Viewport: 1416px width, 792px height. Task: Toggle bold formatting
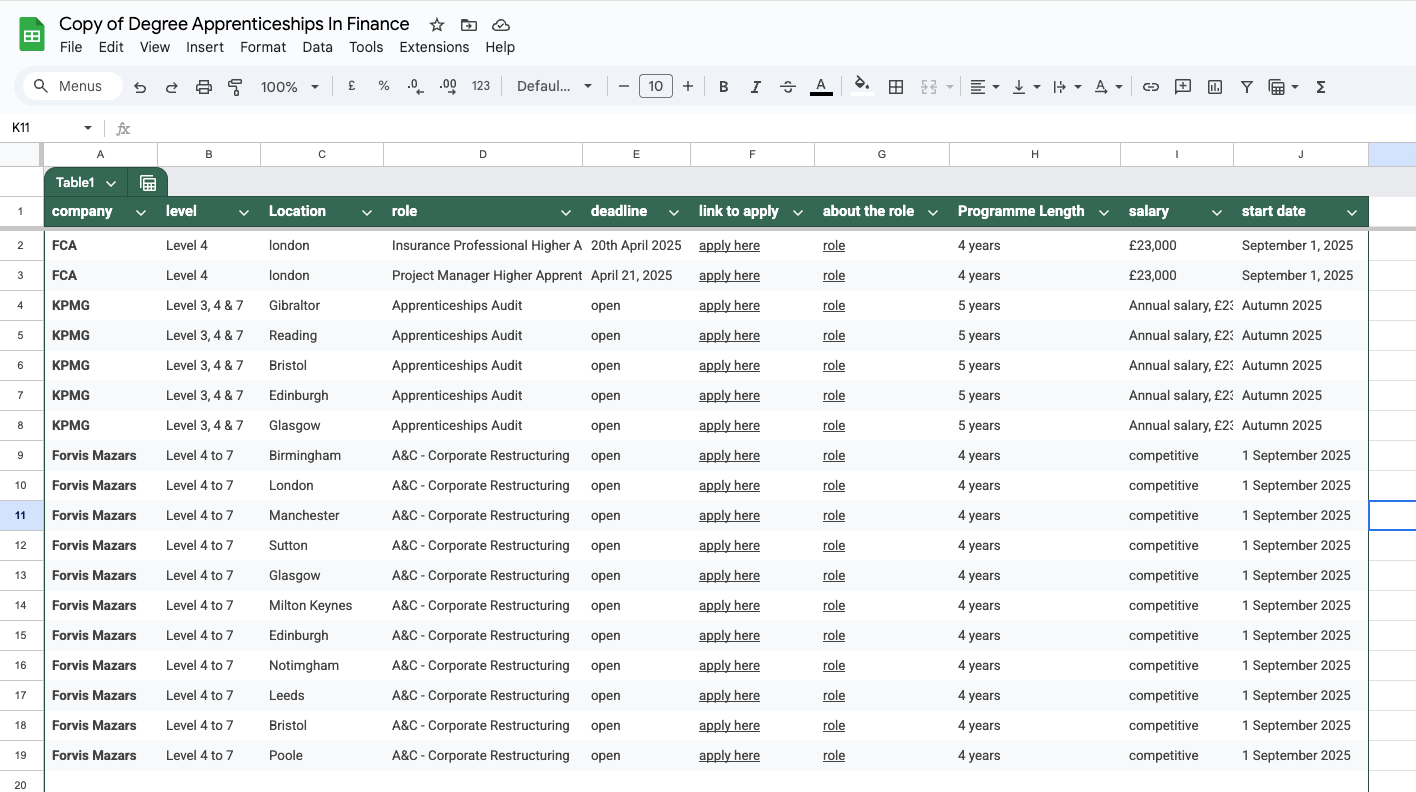click(x=724, y=87)
